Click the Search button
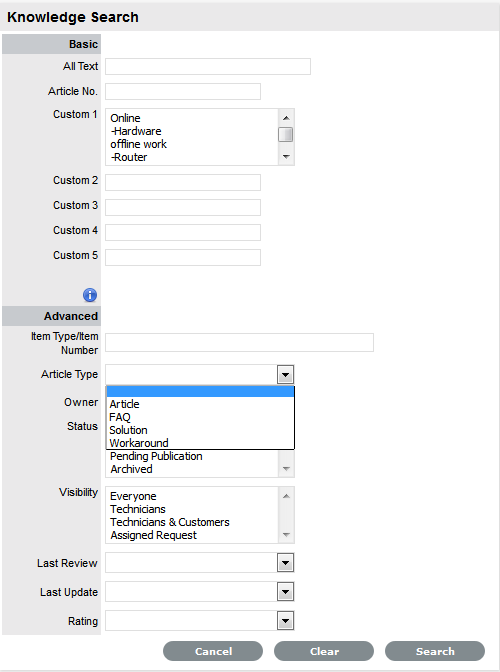Screen dimensions: 500x672 click(435, 651)
